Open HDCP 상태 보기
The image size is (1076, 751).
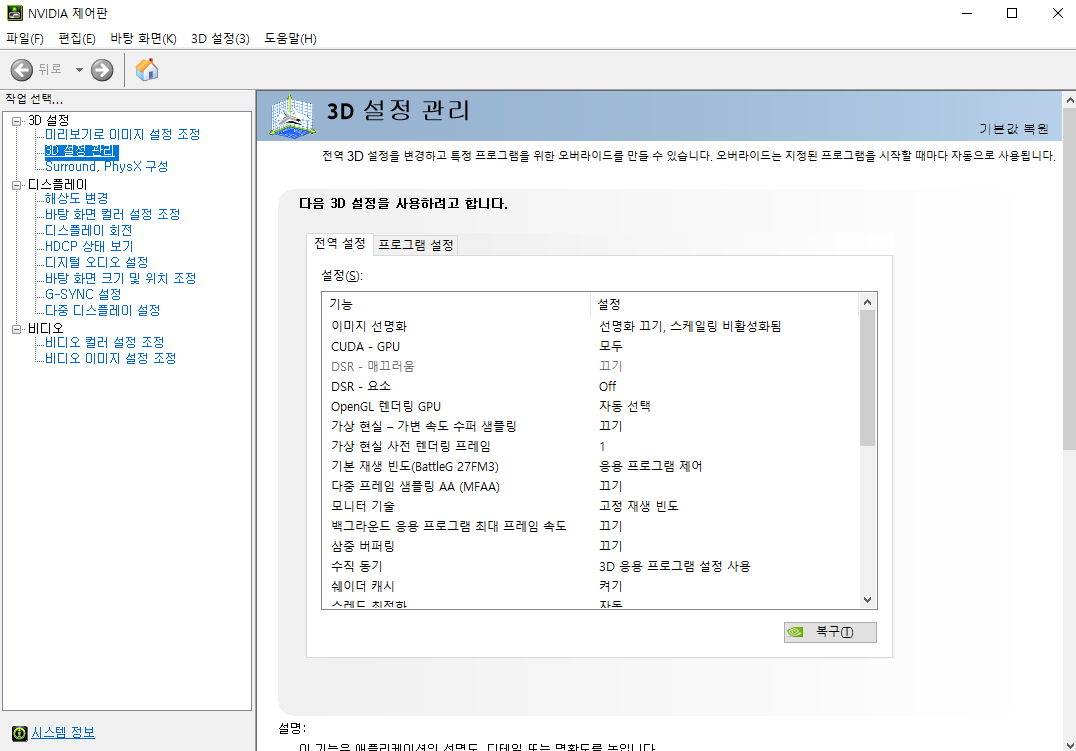[x=89, y=246]
